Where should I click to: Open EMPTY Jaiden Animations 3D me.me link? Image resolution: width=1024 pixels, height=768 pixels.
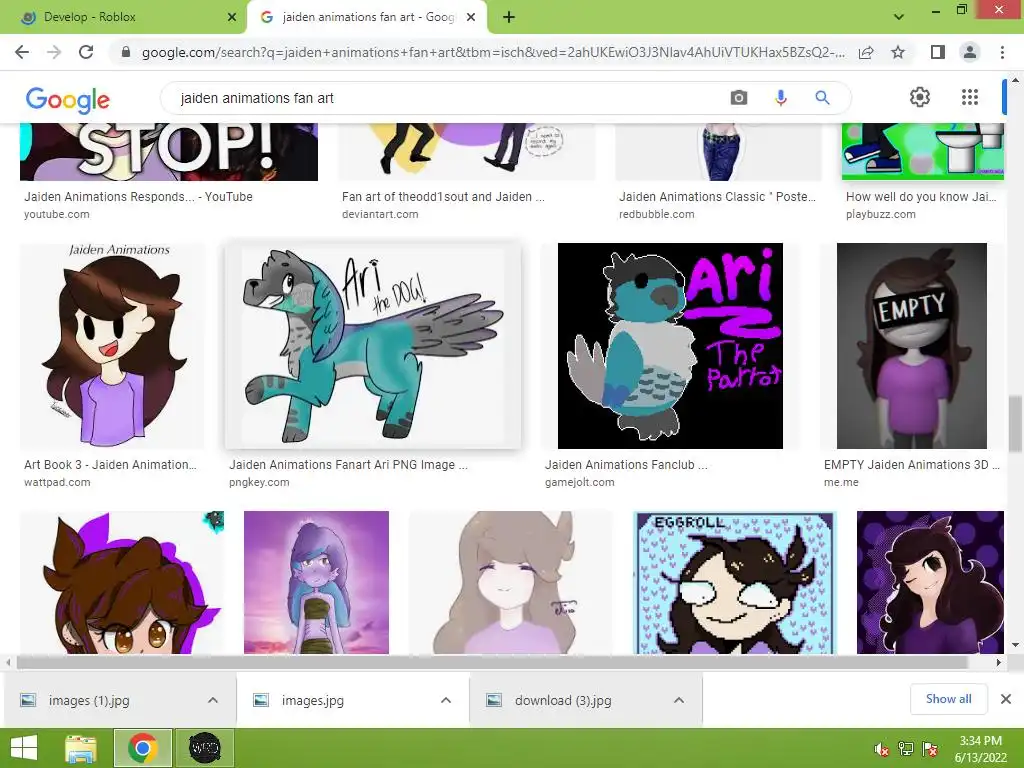pos(912,465)
